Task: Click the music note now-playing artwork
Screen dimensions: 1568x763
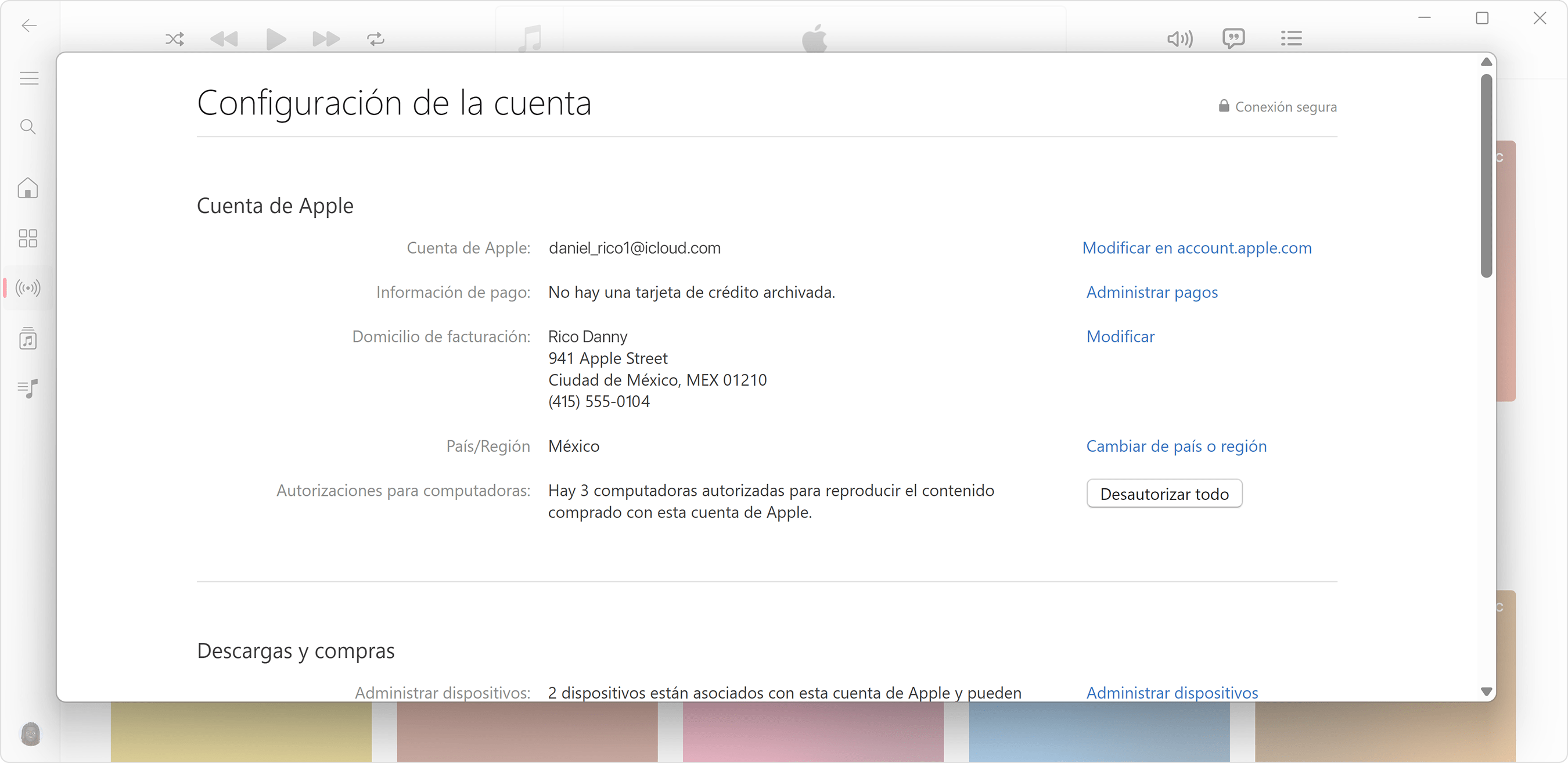Action: click(530, 38)
